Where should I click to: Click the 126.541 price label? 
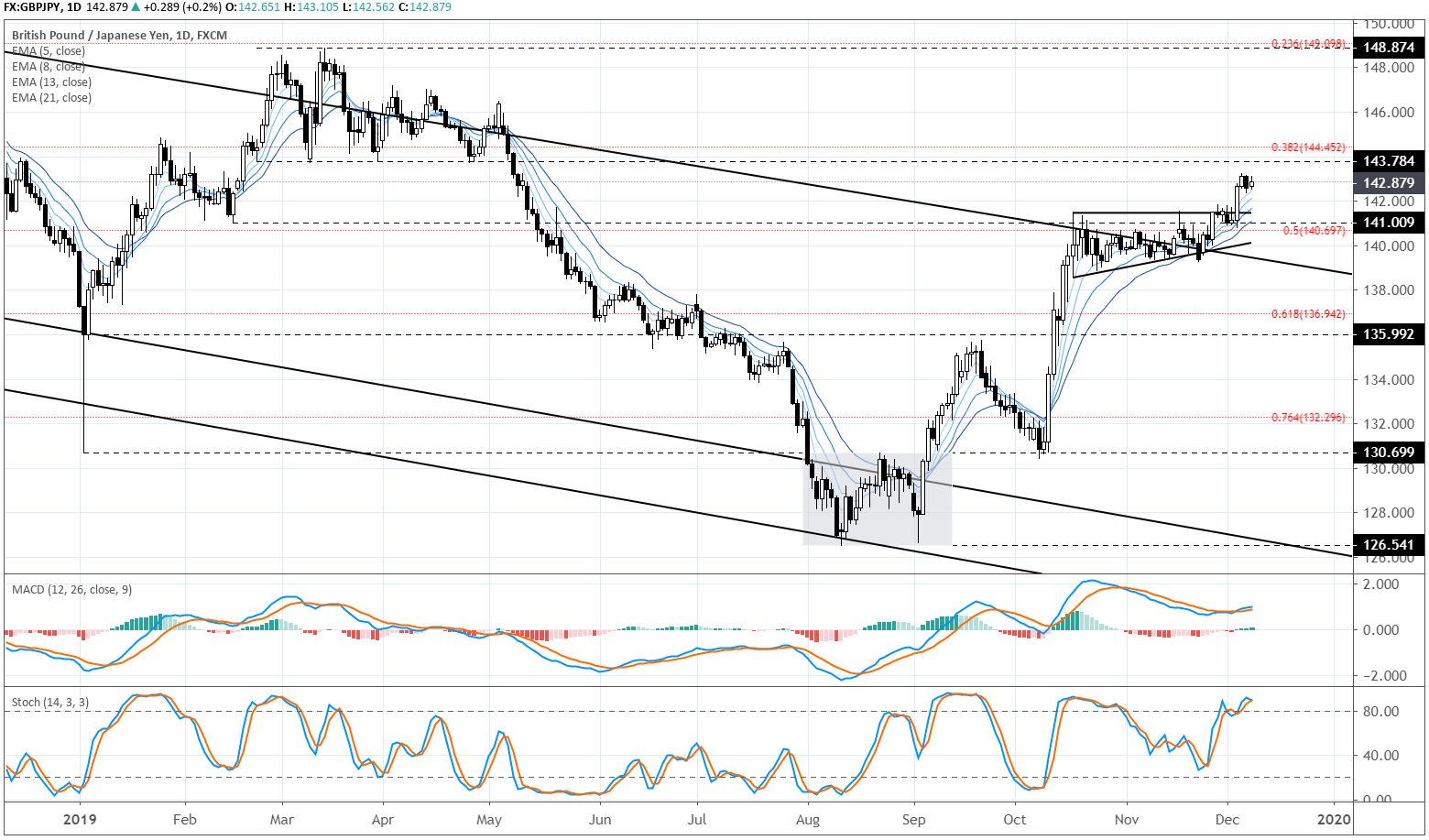(1389, 545)
